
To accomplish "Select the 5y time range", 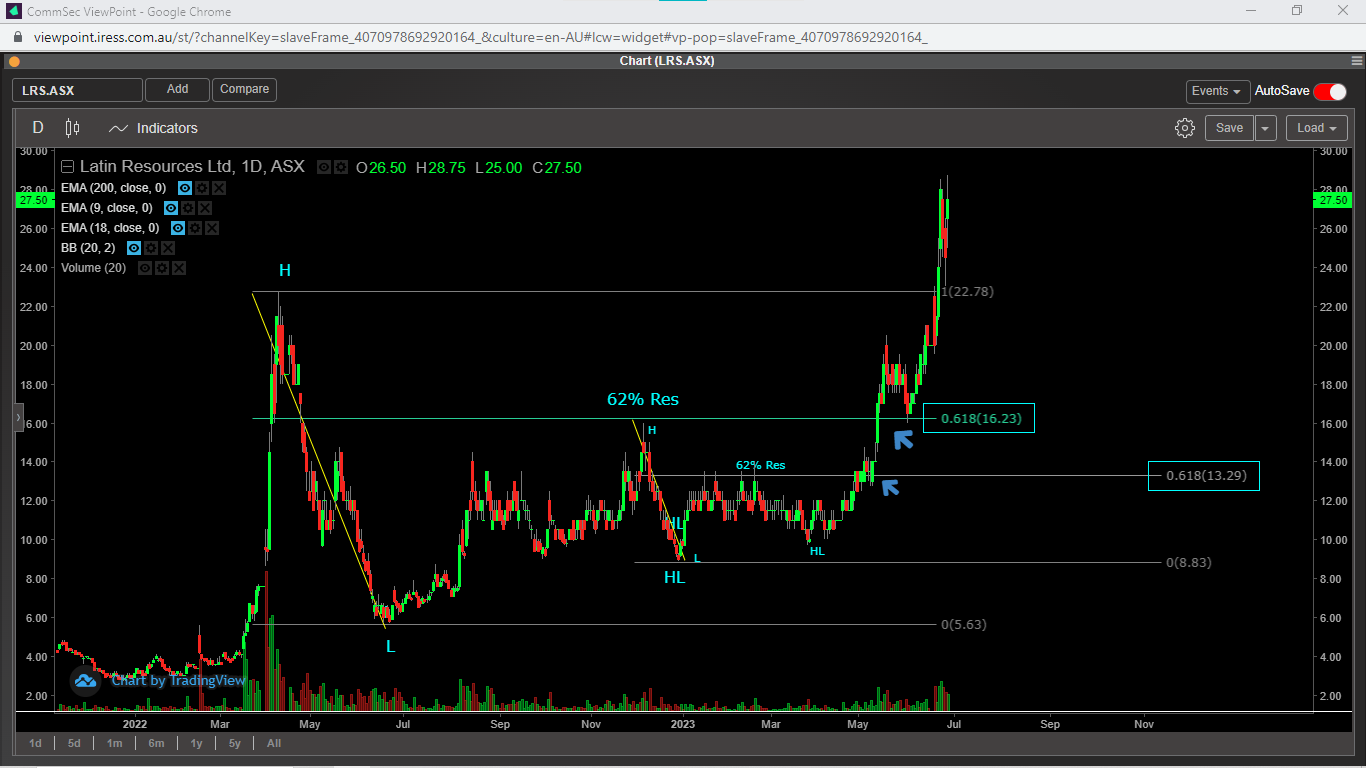I will (x=234, y=743).
